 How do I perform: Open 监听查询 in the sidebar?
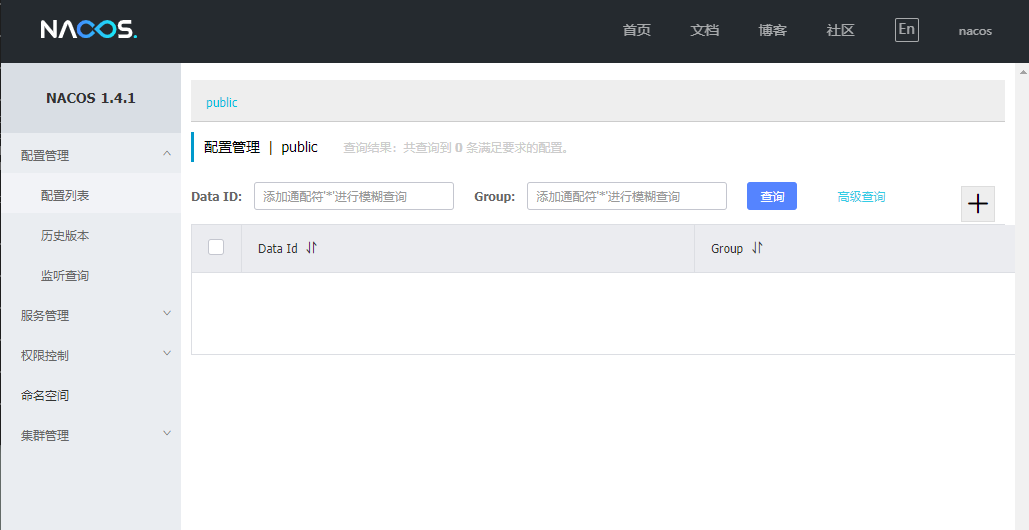tap(65, 275)
